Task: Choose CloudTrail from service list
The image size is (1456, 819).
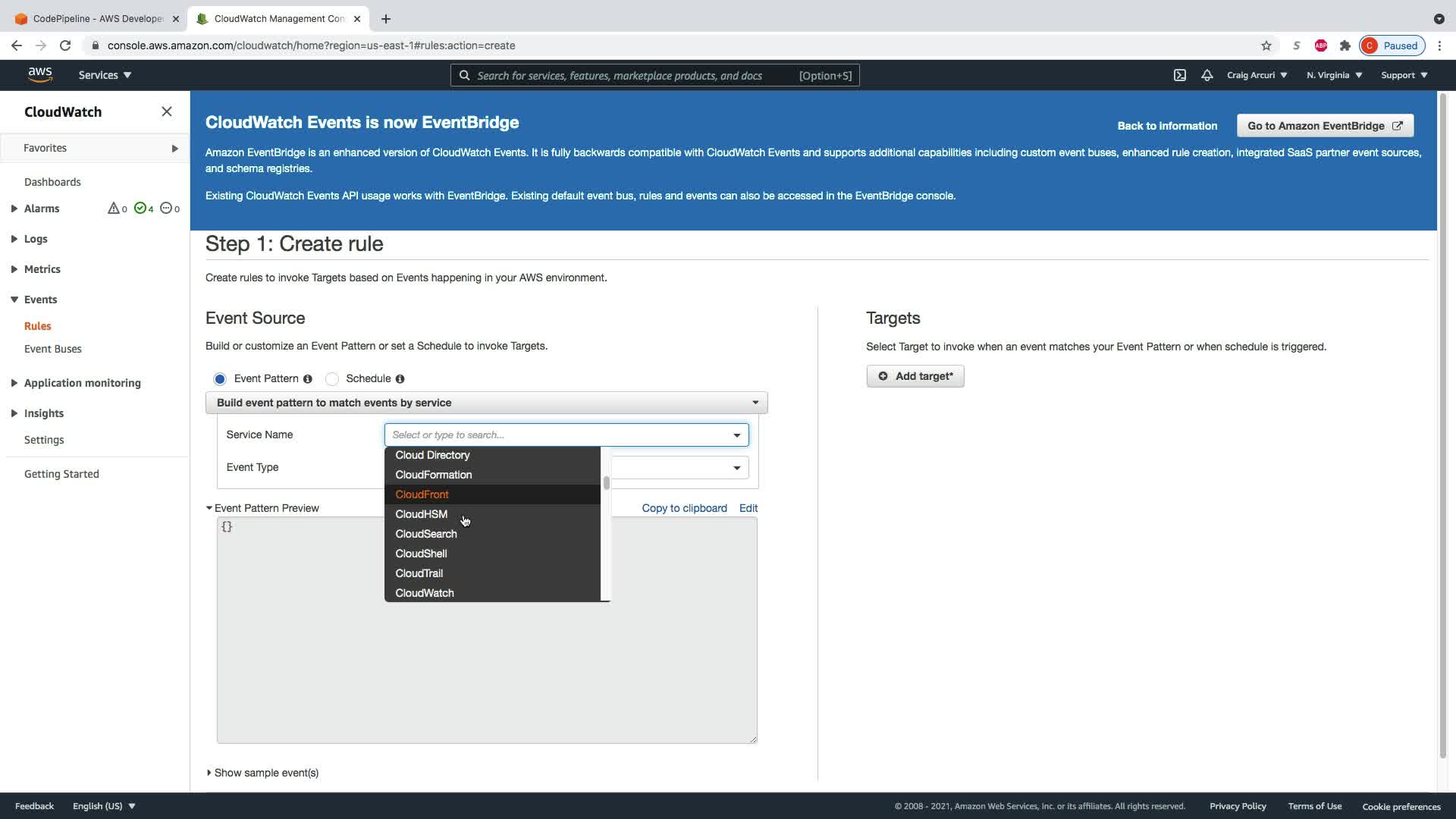Action: point(419,573)
